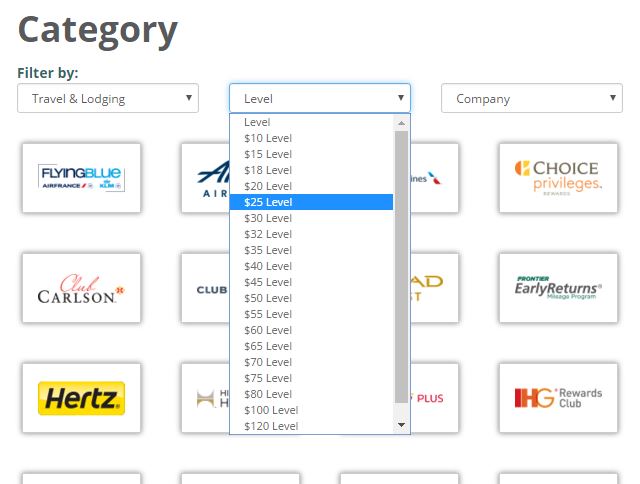This screenshot has height=484, width=640.
Task: Open the Company filter dropdown
Action: click(x=531, y=98)
